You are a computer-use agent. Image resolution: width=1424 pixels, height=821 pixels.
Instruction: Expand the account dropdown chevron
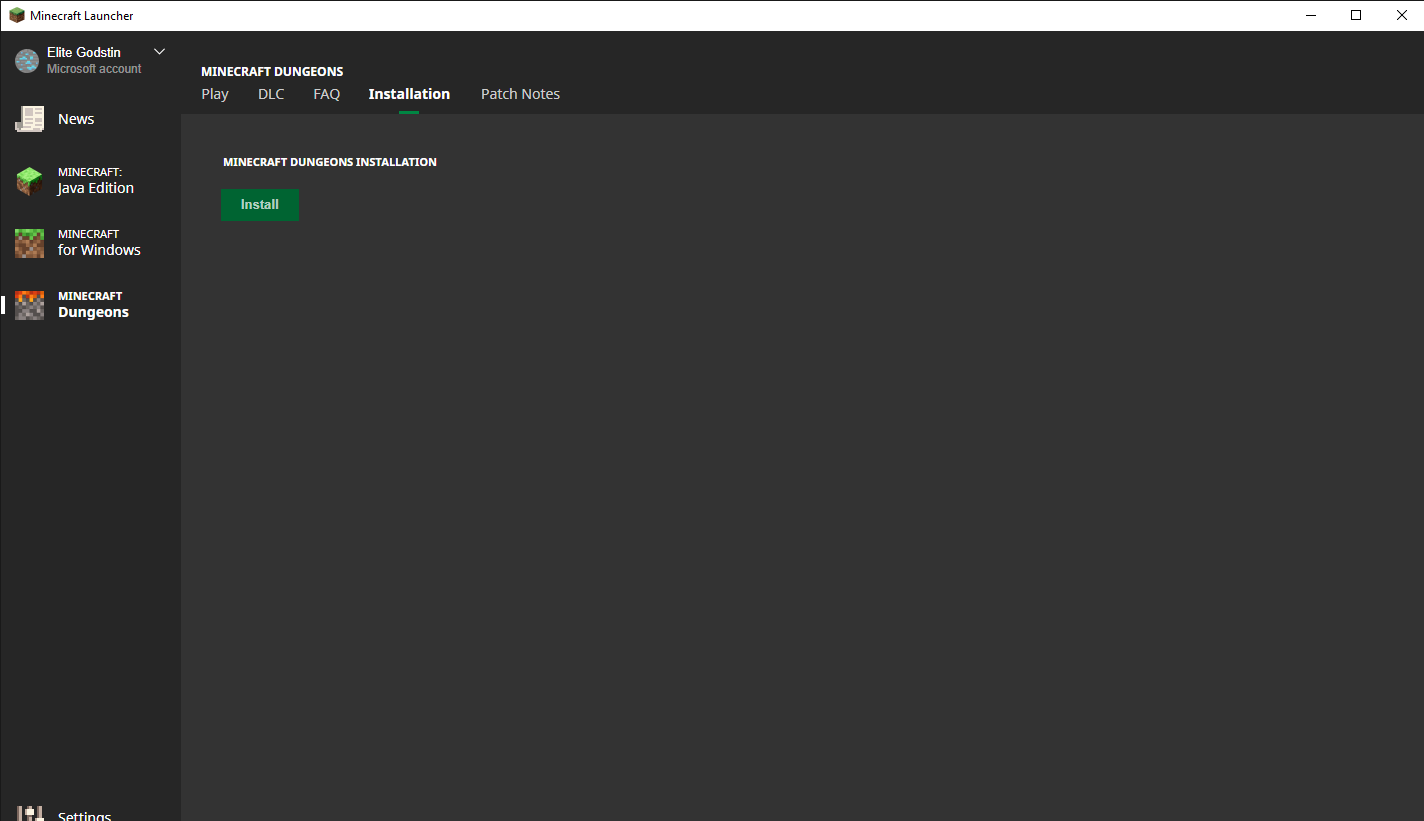click(159, 52)
